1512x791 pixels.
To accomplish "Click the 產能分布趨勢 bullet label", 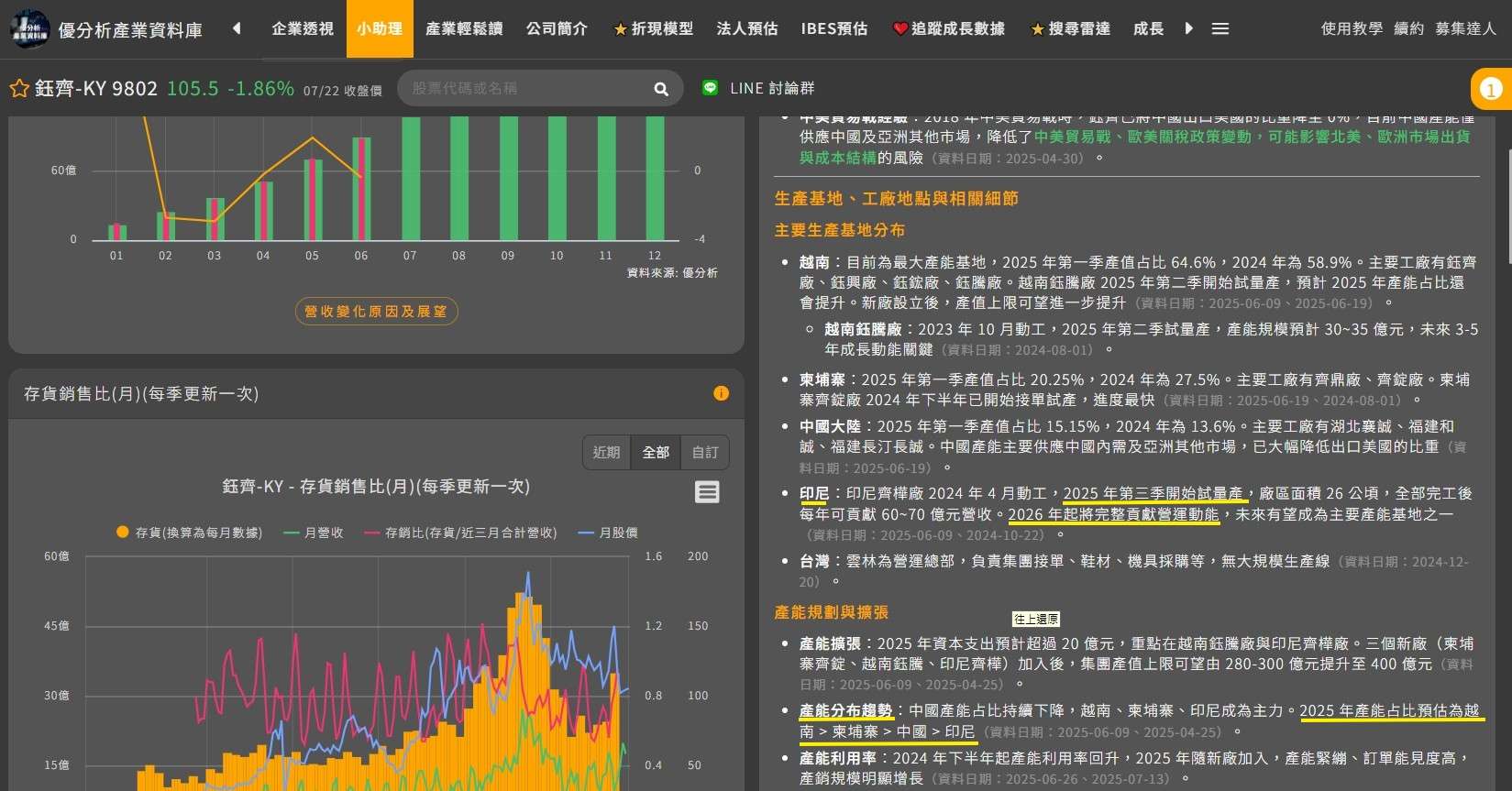I will (845, 710).
